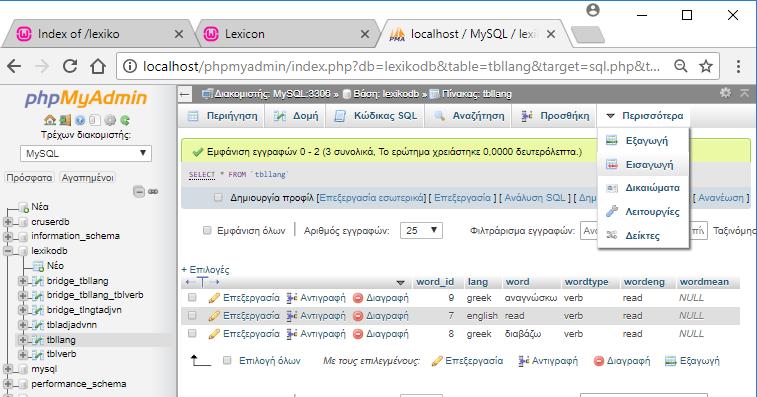Viewport: 757px width, 397px height.
Task: Tick the Επιλογή όλων checkbox
Action: coord(227,360)
